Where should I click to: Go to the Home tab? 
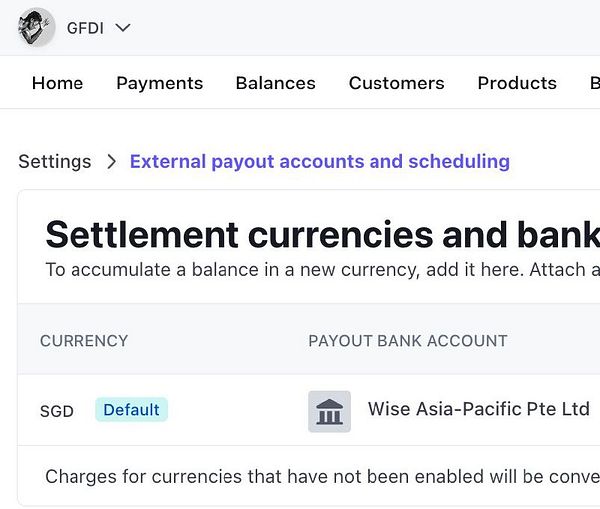click(57, 83)
